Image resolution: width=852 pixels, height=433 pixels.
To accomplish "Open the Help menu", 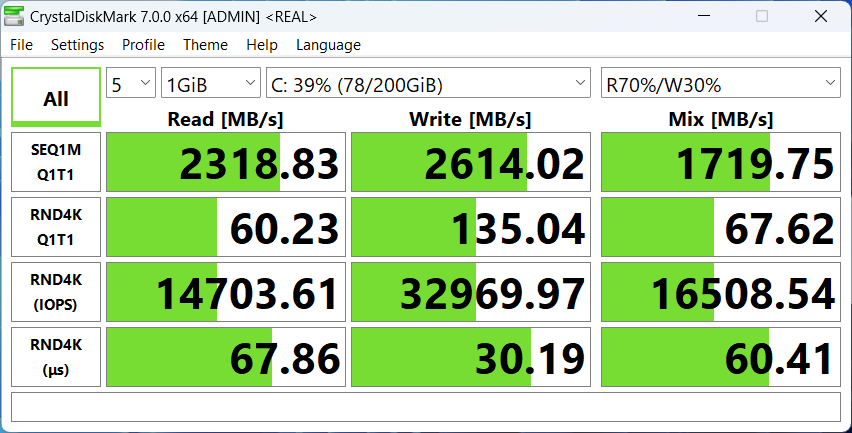I will click(x=262, y=45).
